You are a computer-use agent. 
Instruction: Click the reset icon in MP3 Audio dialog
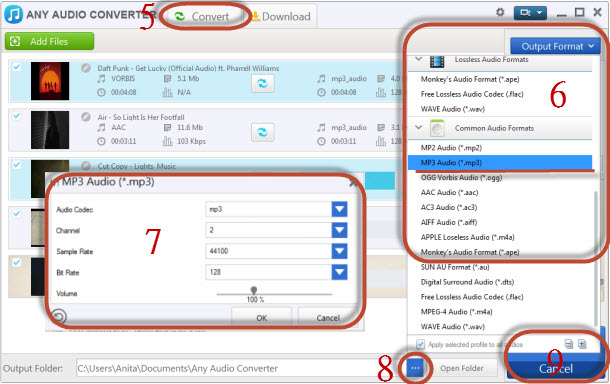tap(59, 316)
